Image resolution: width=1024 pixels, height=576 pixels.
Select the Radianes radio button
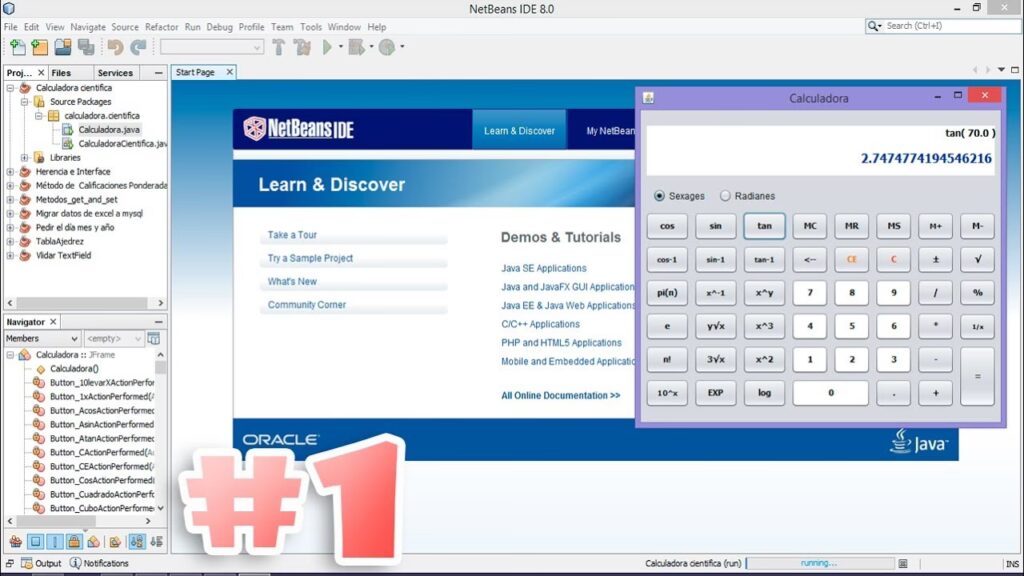[x=725, y=196]
